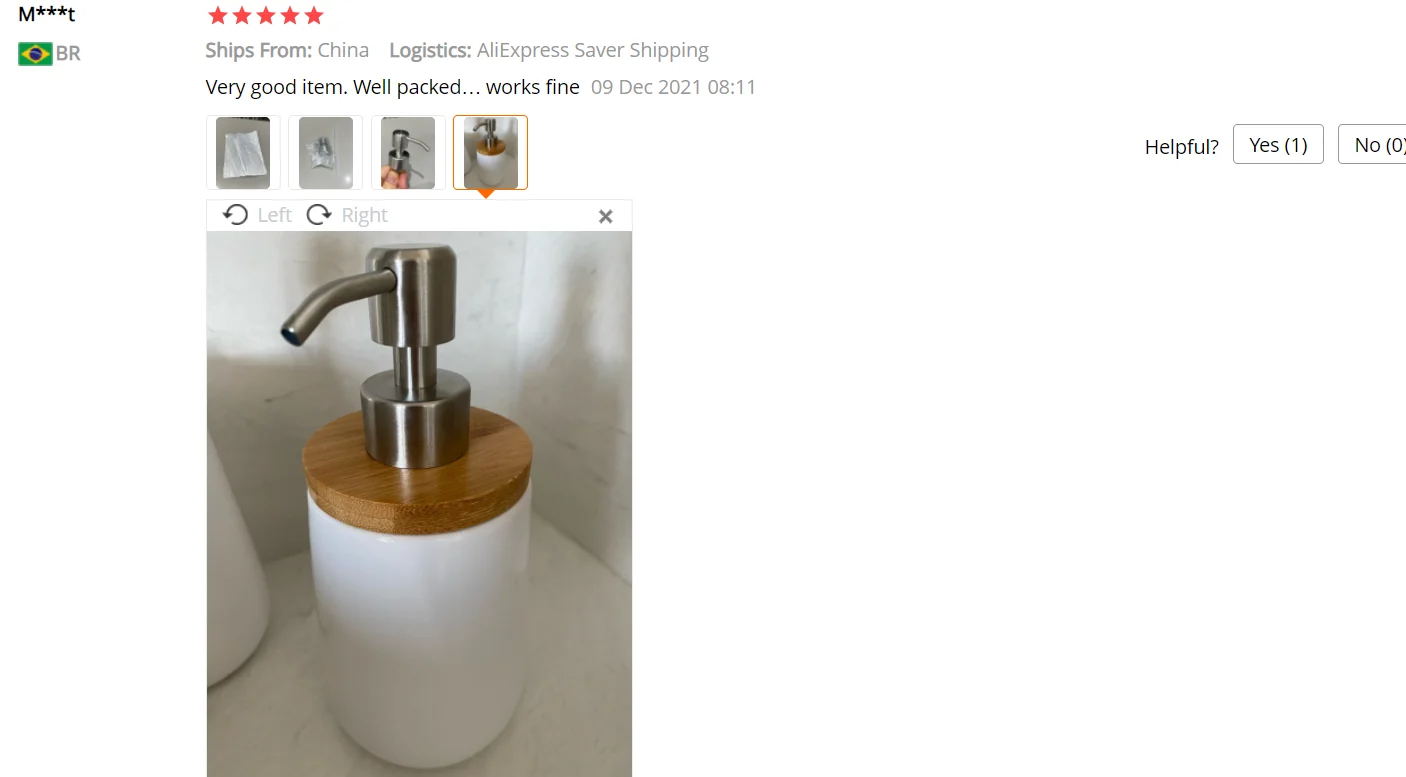The width and height of the screenshot is (1406, 777).
Task: Open the white packaging thumbnail
Action: point(243,152)
